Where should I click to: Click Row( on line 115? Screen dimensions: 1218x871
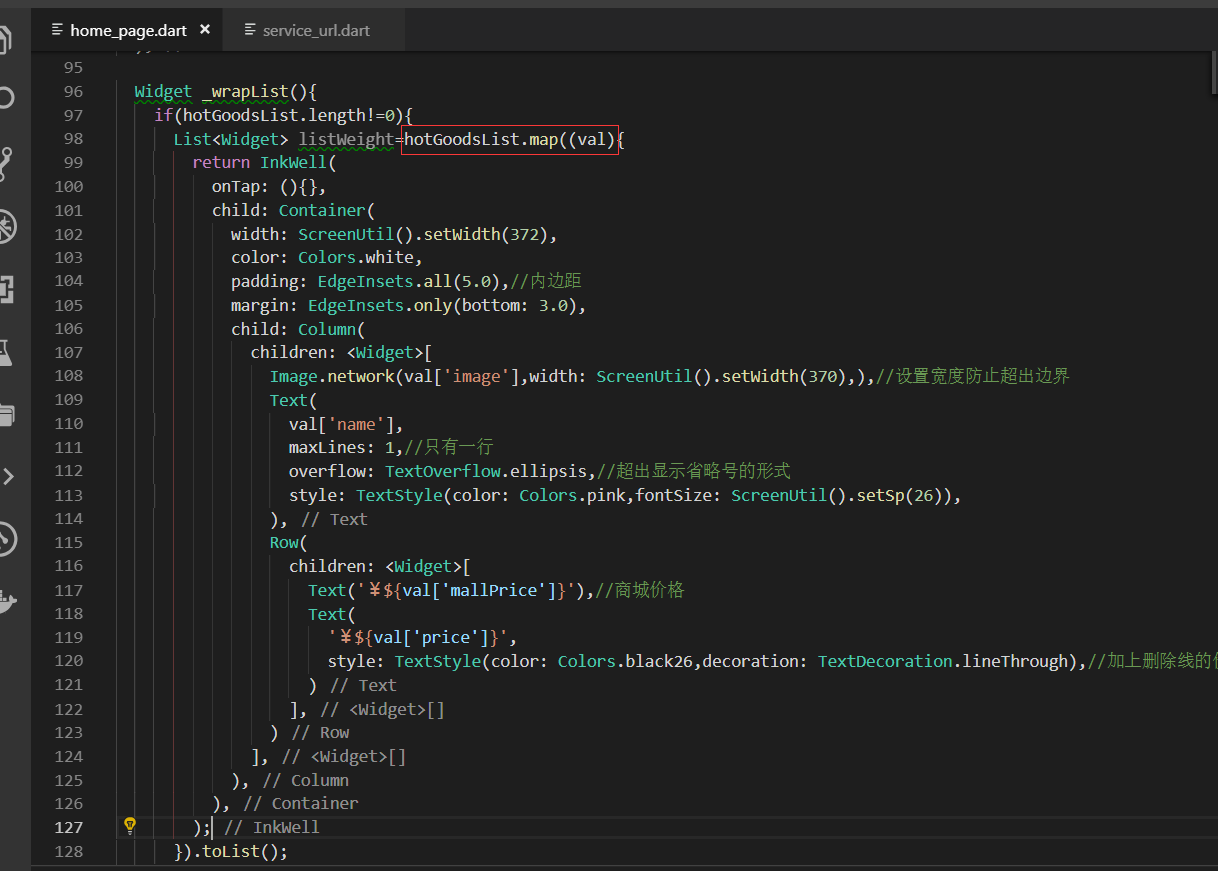(x=289, y=542)
